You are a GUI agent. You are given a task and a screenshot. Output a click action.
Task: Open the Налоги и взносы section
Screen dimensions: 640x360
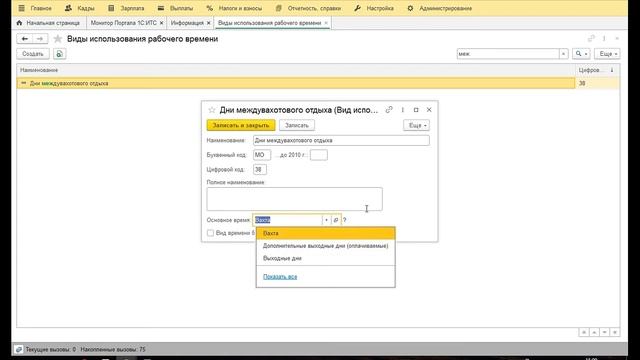tap(234, 8)
